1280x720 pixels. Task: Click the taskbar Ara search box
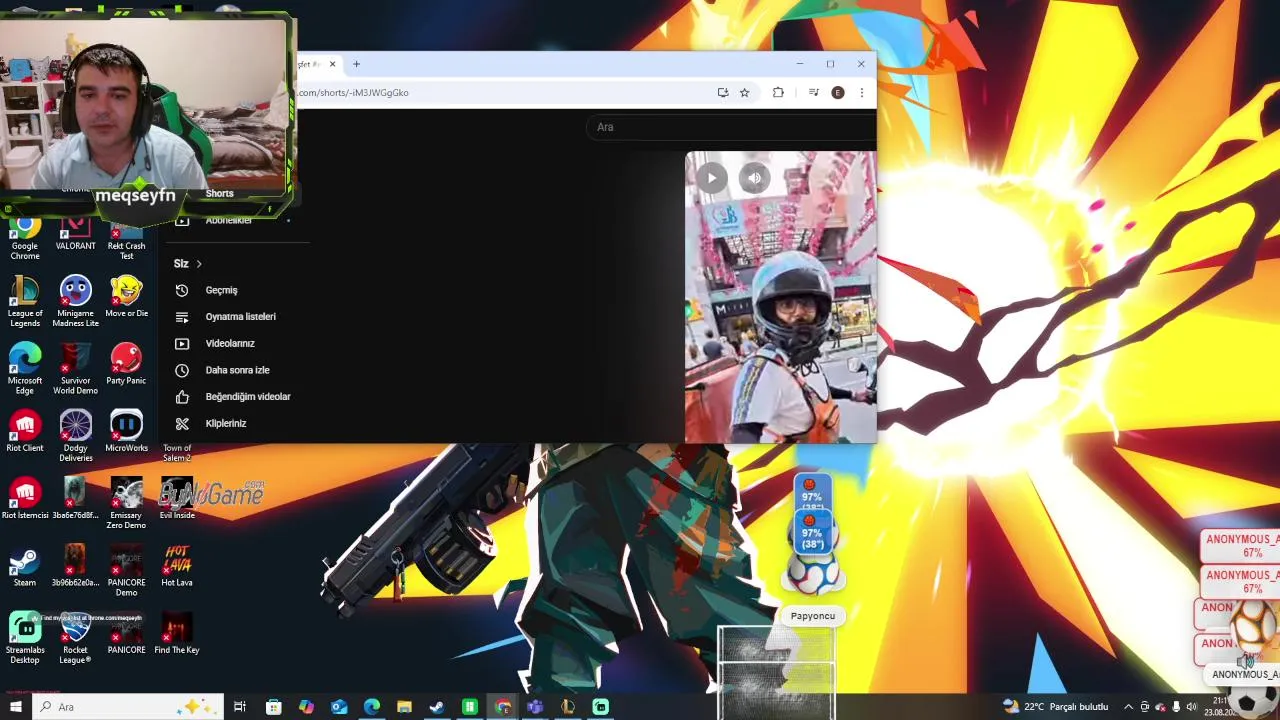point(128,707)
